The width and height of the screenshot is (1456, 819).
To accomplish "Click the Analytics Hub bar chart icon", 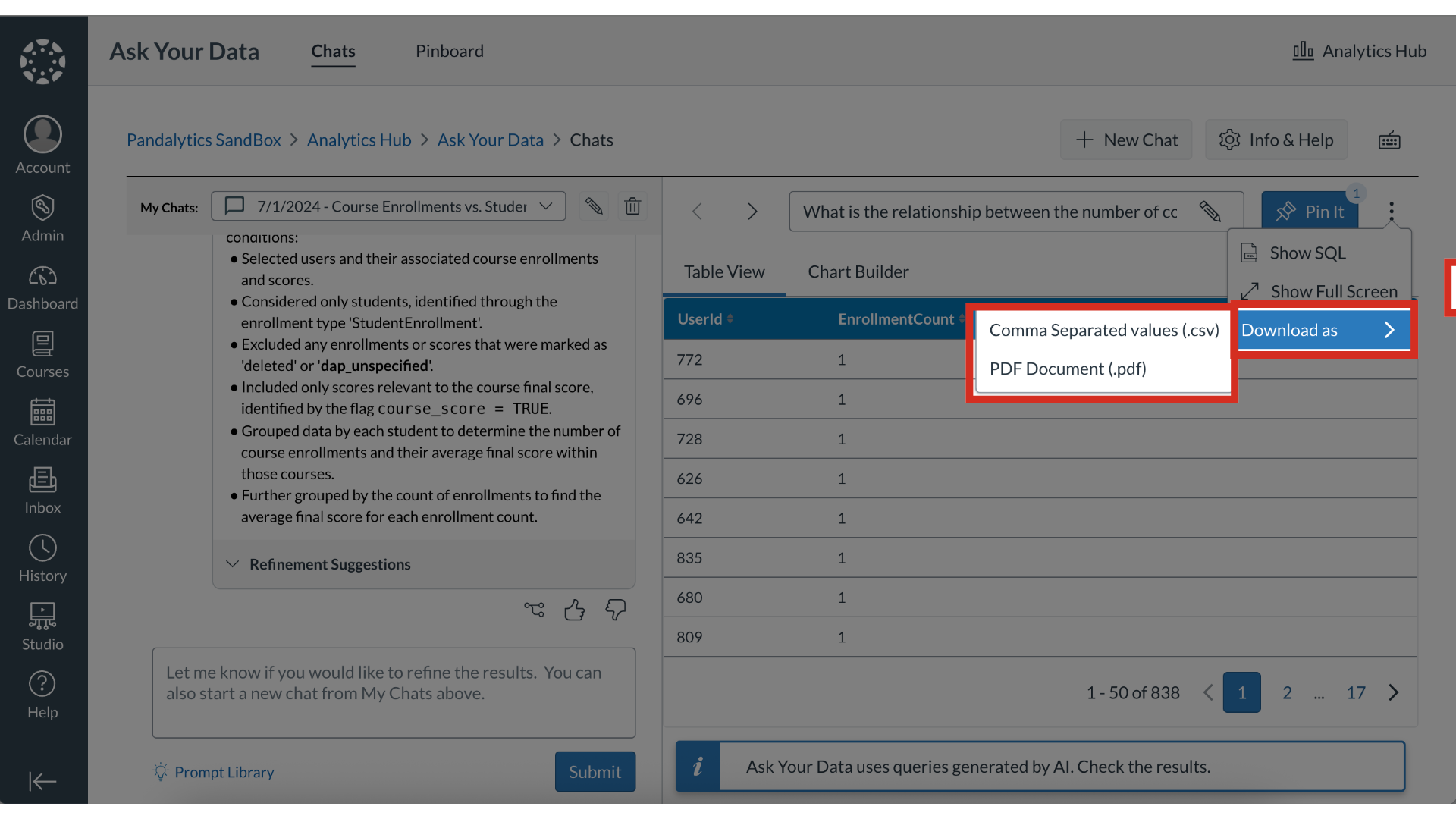I will pos(1303,51).
